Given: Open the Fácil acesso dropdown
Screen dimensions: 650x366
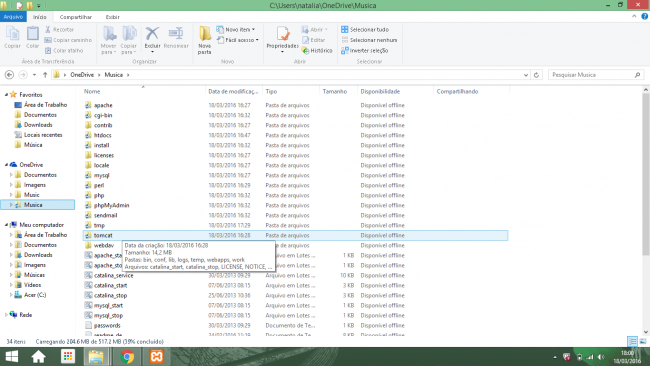Looking at the screenshot, I should 238,40.
